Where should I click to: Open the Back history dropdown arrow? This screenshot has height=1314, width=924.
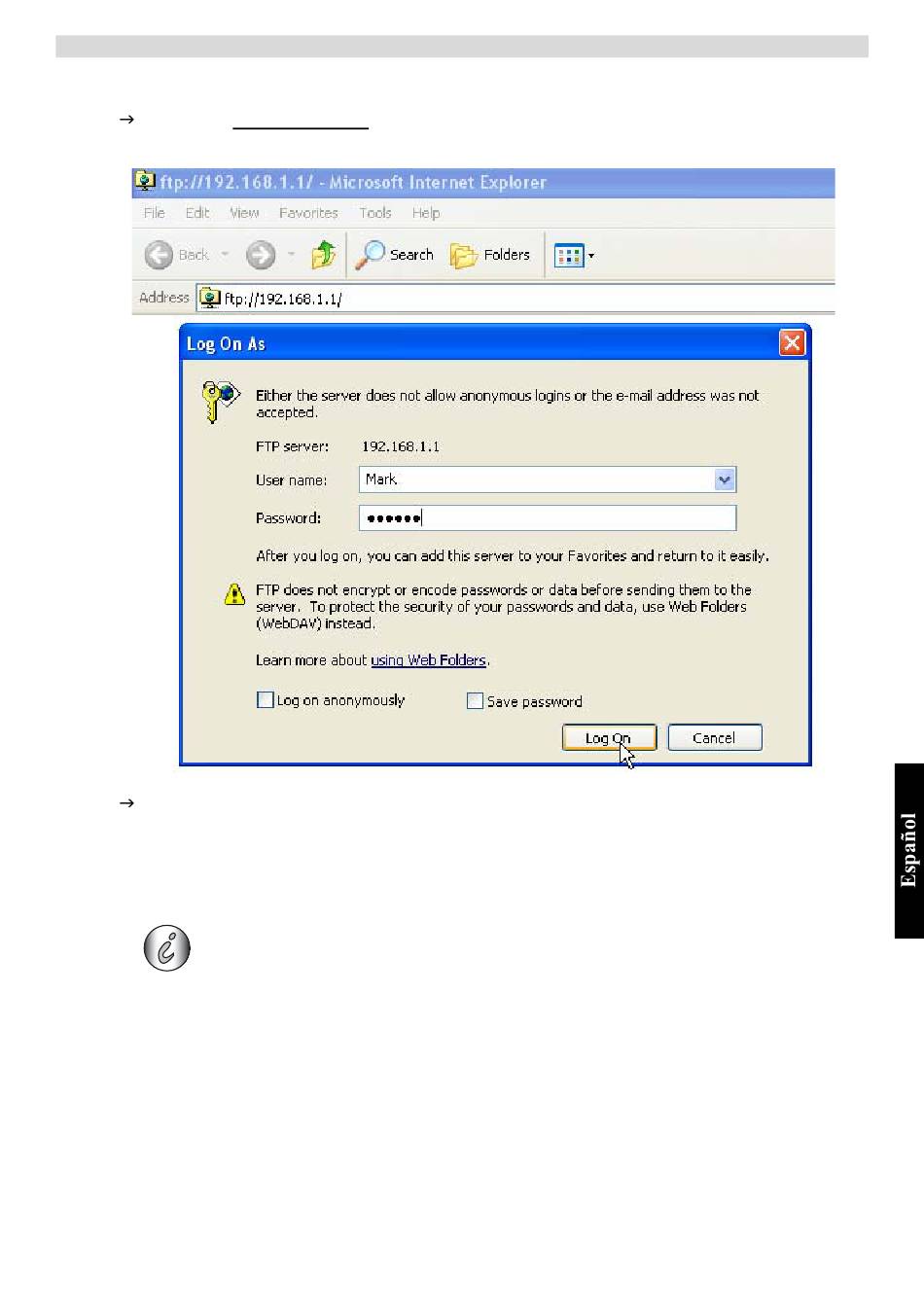tap(225, 255)
